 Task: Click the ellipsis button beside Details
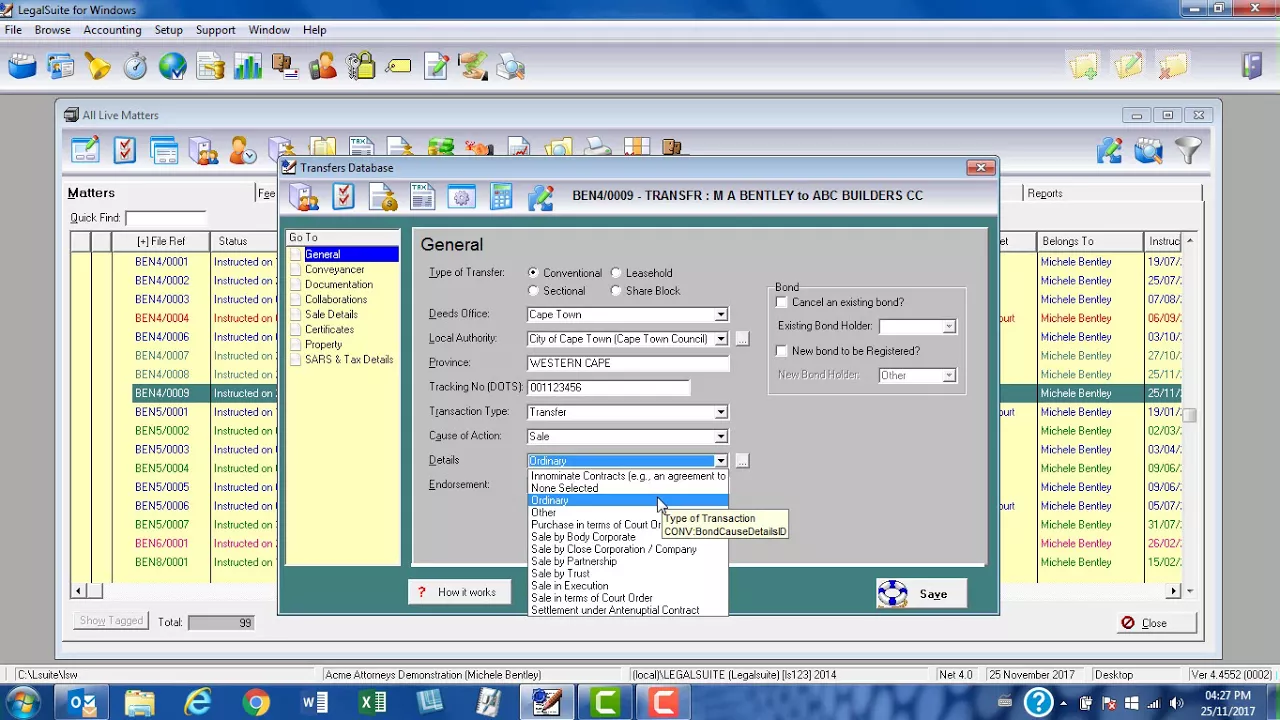[x=742, y=461]
